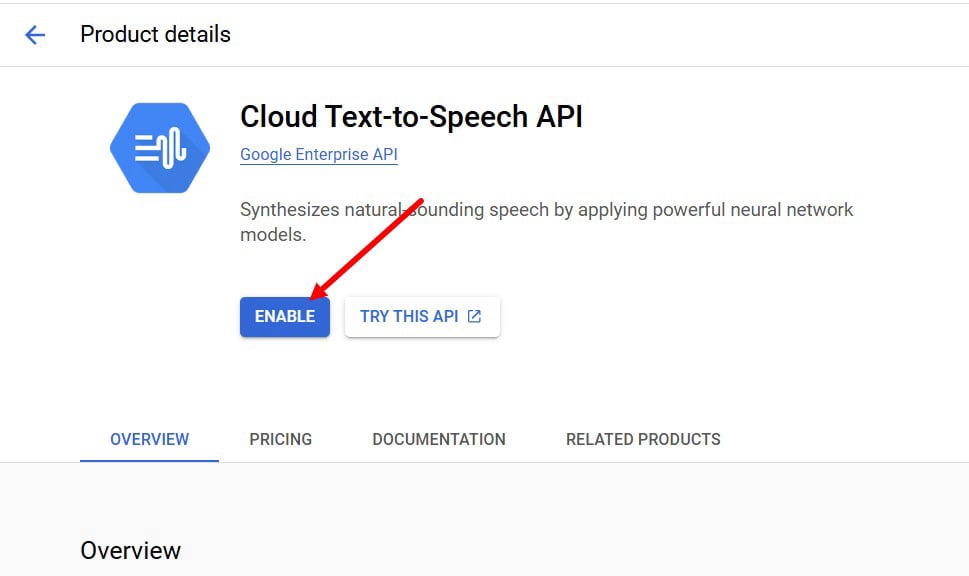Click the Text-to-Speech hexagon logo
Image resolution: width=969 pixels, height=576 pixels.
click(x=160, y=148)
